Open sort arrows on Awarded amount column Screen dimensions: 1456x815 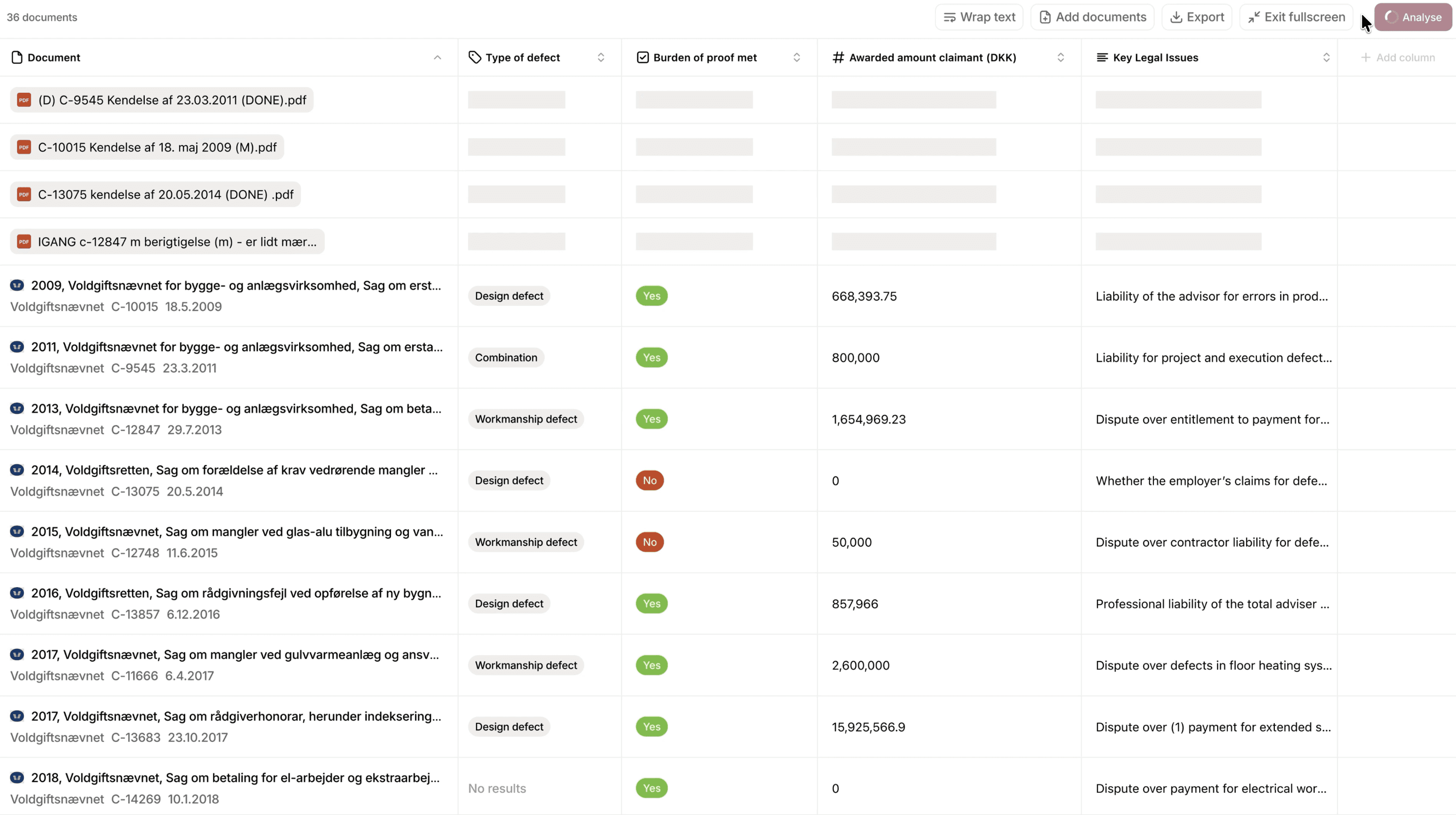[x=1060, y=58]
